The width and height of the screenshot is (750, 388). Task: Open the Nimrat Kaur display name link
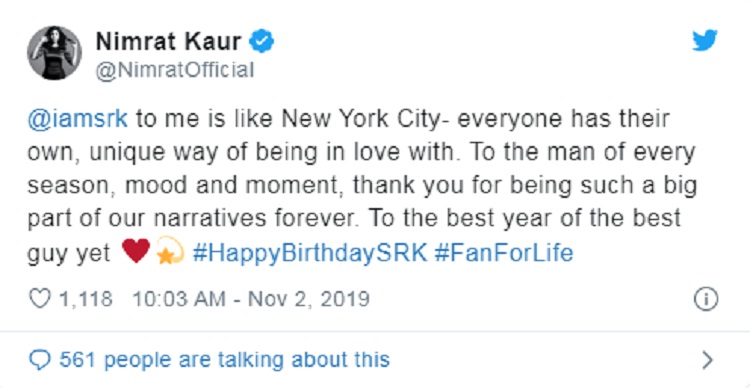(168, 42)
